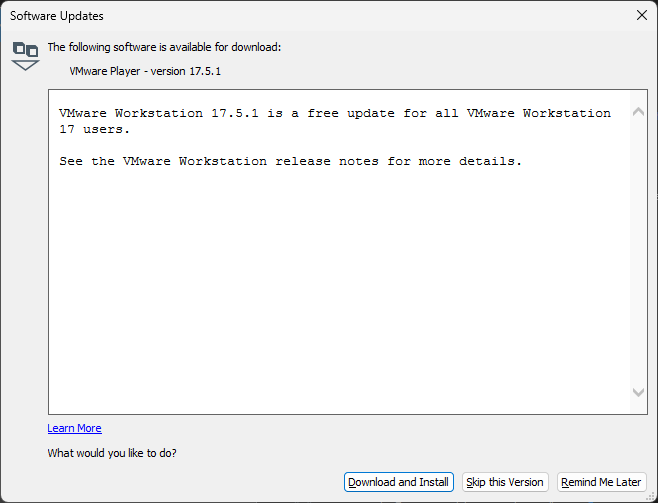Click the scroll up arrow in release notes
658x503 pixels.
(x=638, y=112)
